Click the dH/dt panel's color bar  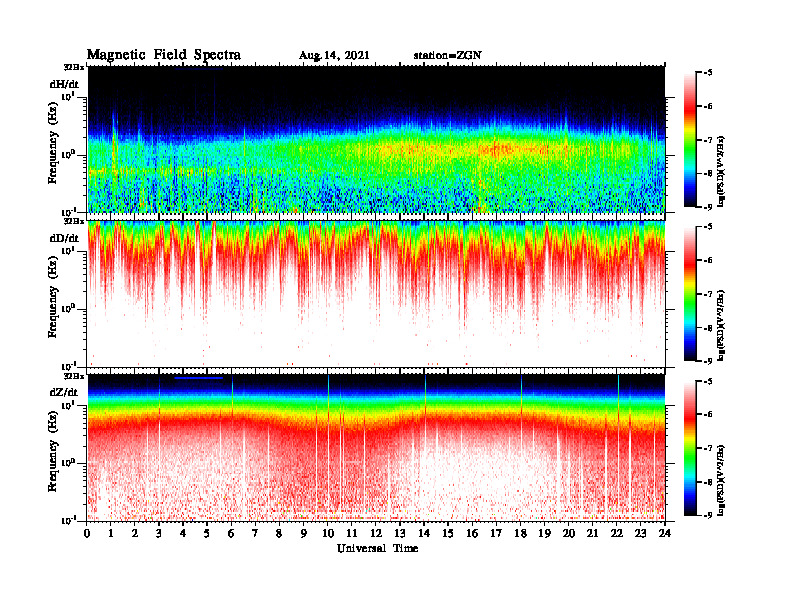pos(690,139)
